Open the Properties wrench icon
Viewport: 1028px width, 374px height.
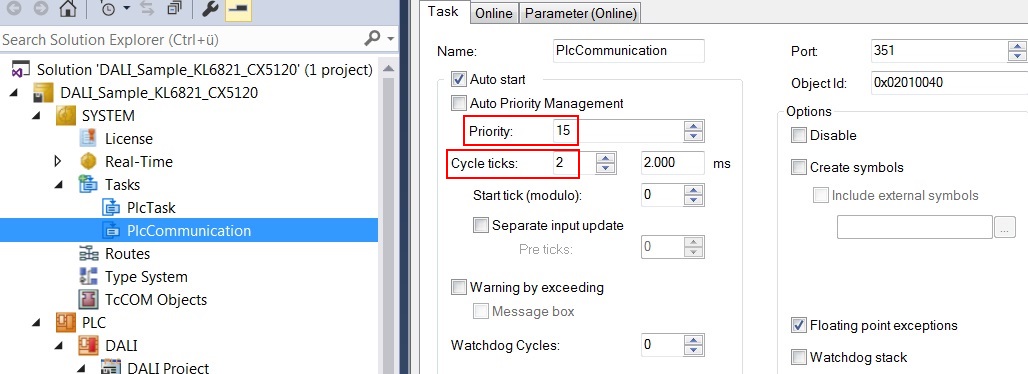point(209,9)
